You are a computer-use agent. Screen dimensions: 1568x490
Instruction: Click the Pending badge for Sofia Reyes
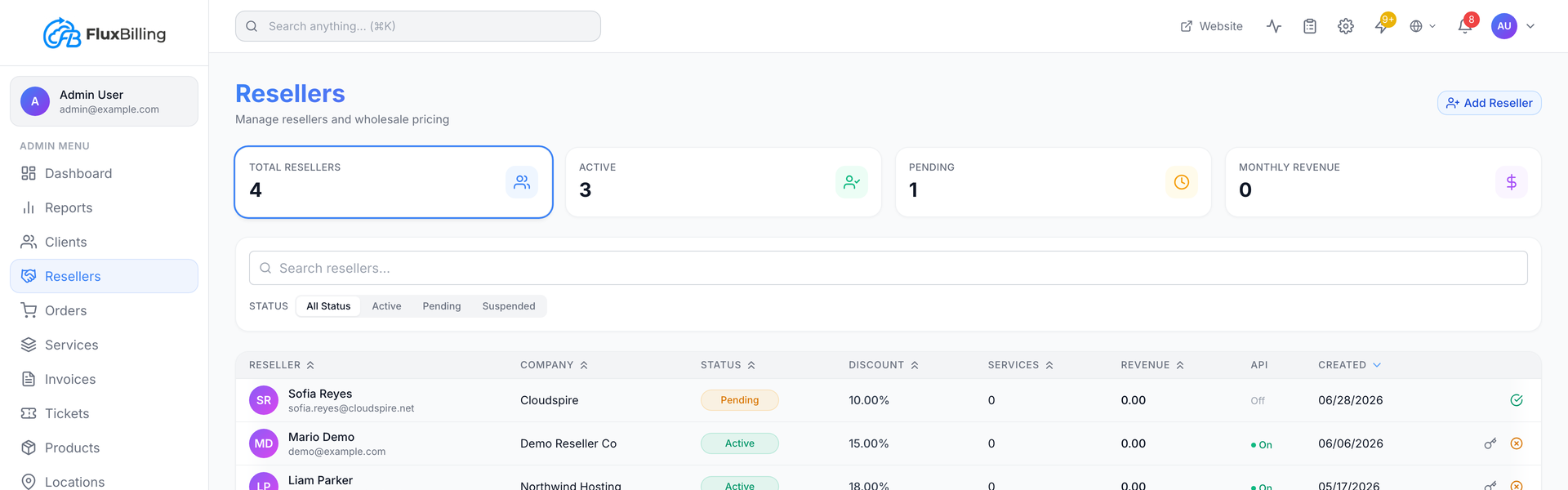click(x=740, y=400)
